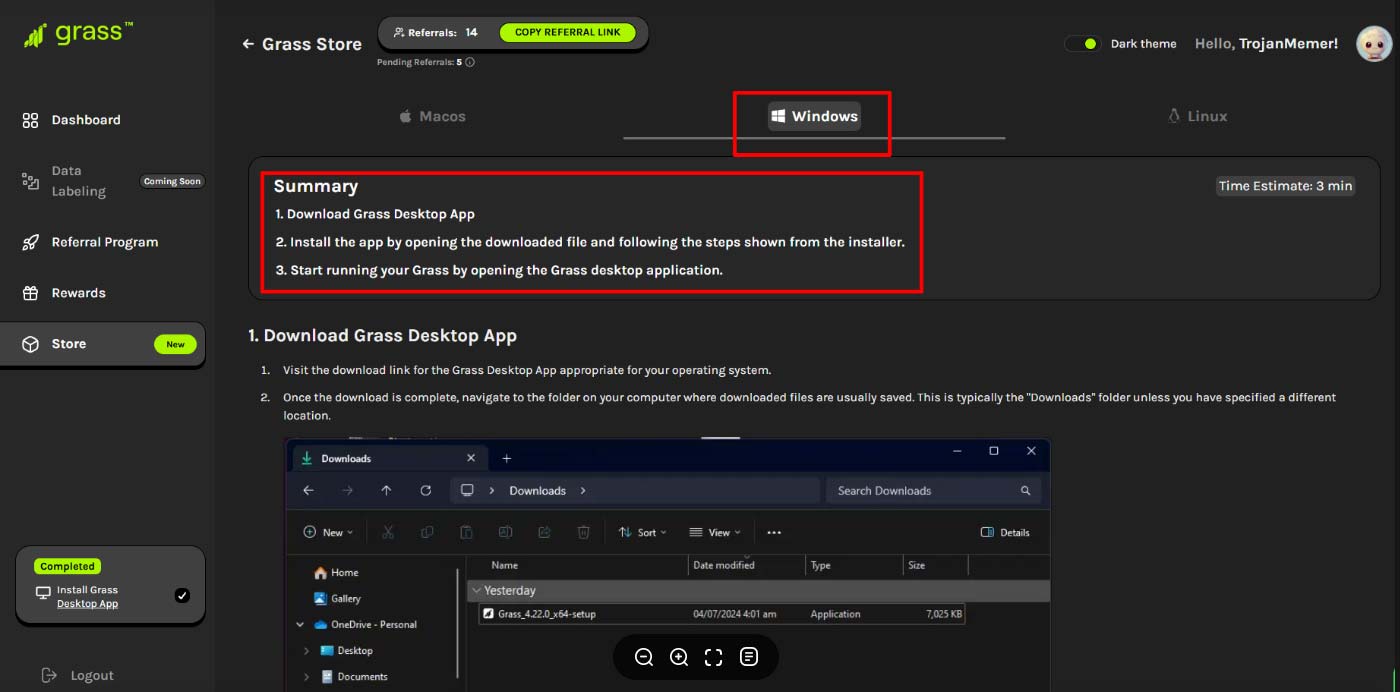Viewport: 1400px width, 692px height.
Task: Click the Store menu item
Action: pyautogui.click(x=102, y=344)
